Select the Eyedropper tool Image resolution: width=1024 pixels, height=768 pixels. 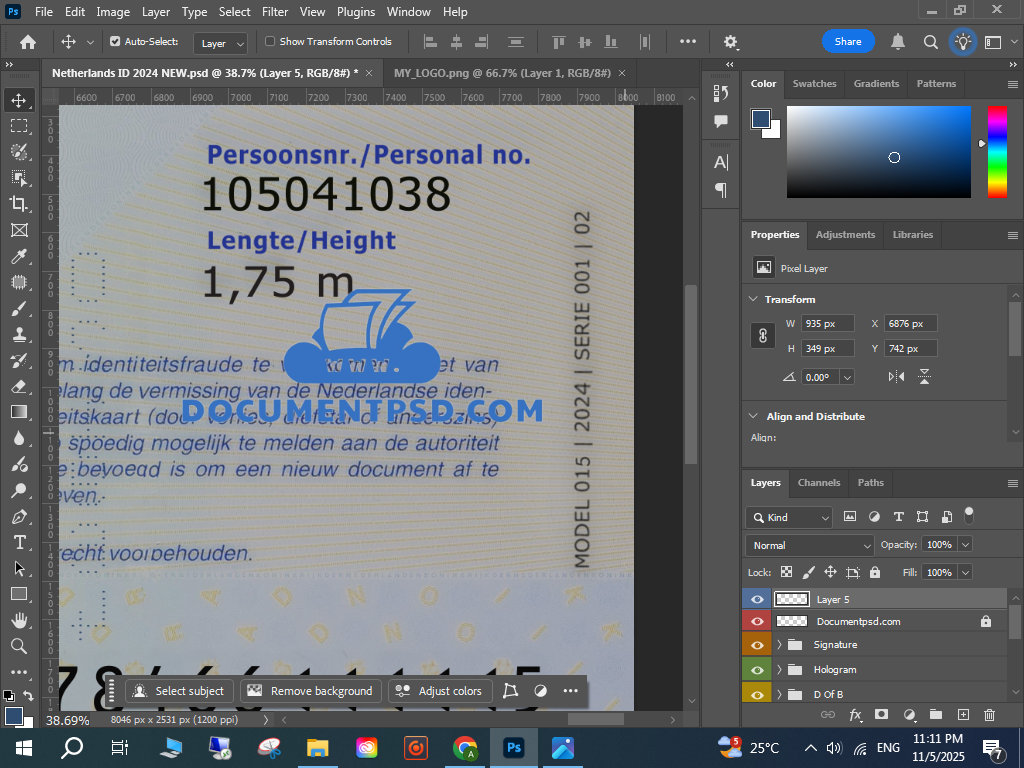coord(19,256)
